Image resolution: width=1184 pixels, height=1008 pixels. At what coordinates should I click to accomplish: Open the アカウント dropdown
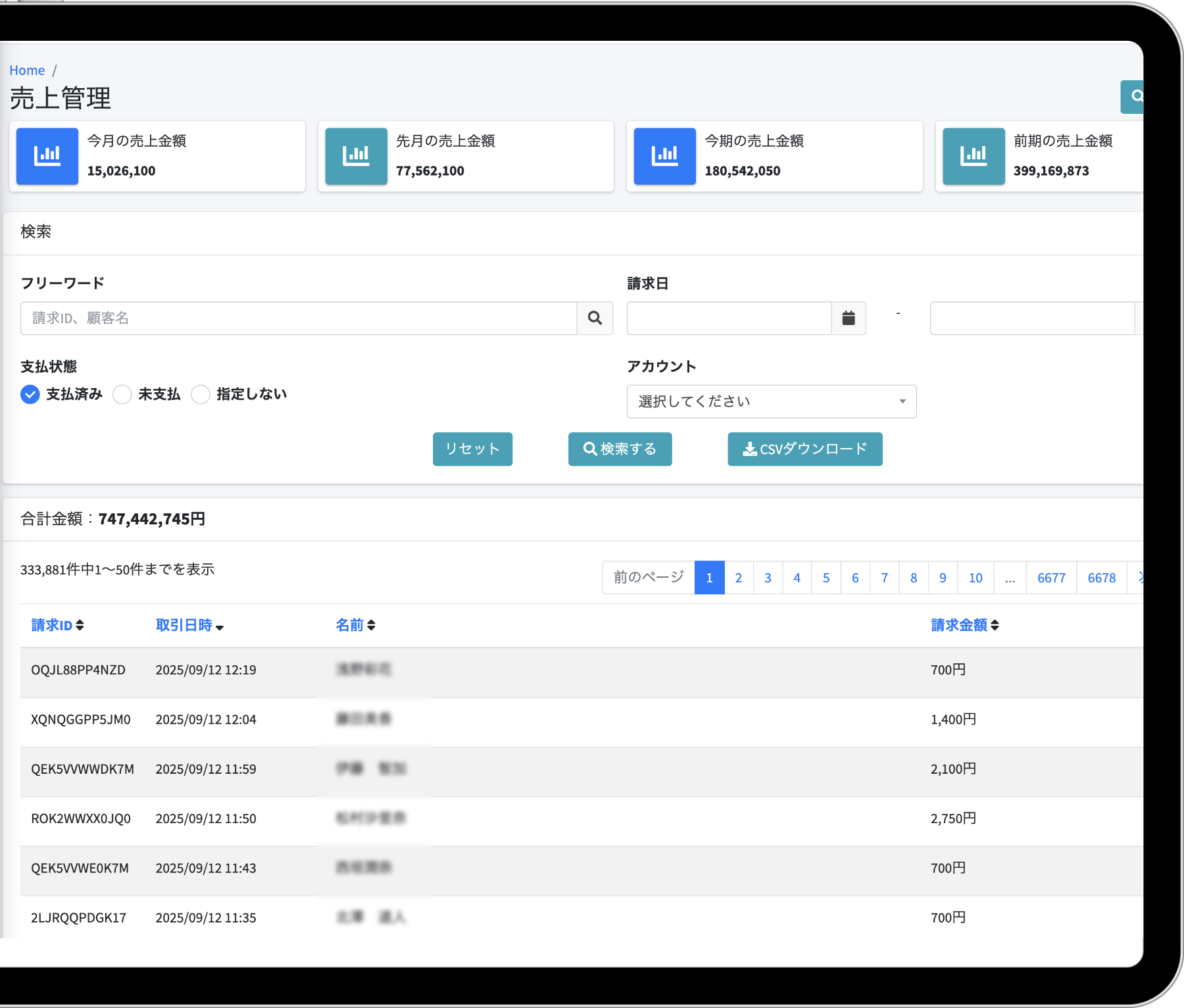point(771,401)
